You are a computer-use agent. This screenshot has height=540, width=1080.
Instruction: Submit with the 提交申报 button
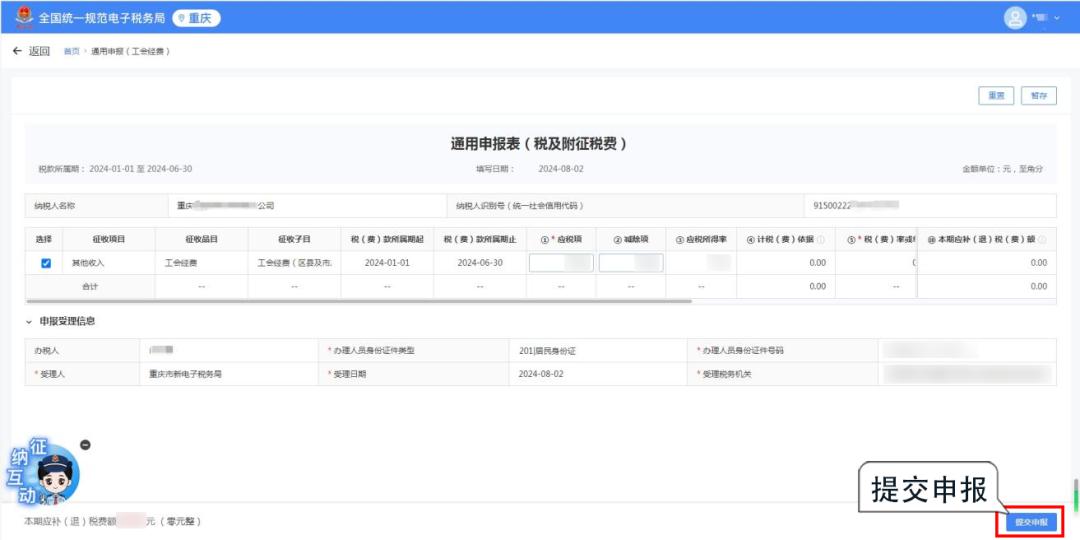(1031, 522)
